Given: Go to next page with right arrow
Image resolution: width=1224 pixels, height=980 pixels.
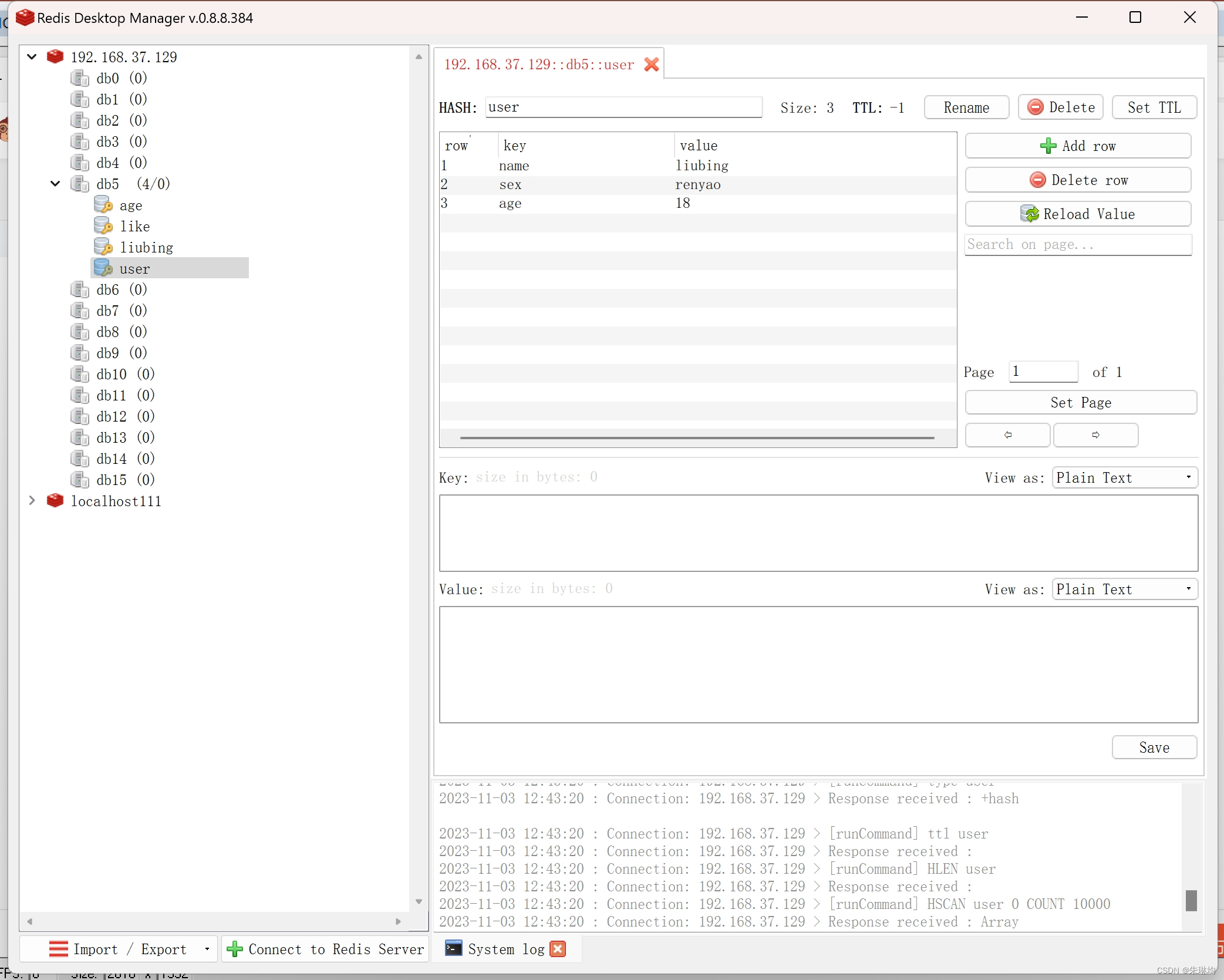Looking at the screenshot, I should coord(1095,435).
